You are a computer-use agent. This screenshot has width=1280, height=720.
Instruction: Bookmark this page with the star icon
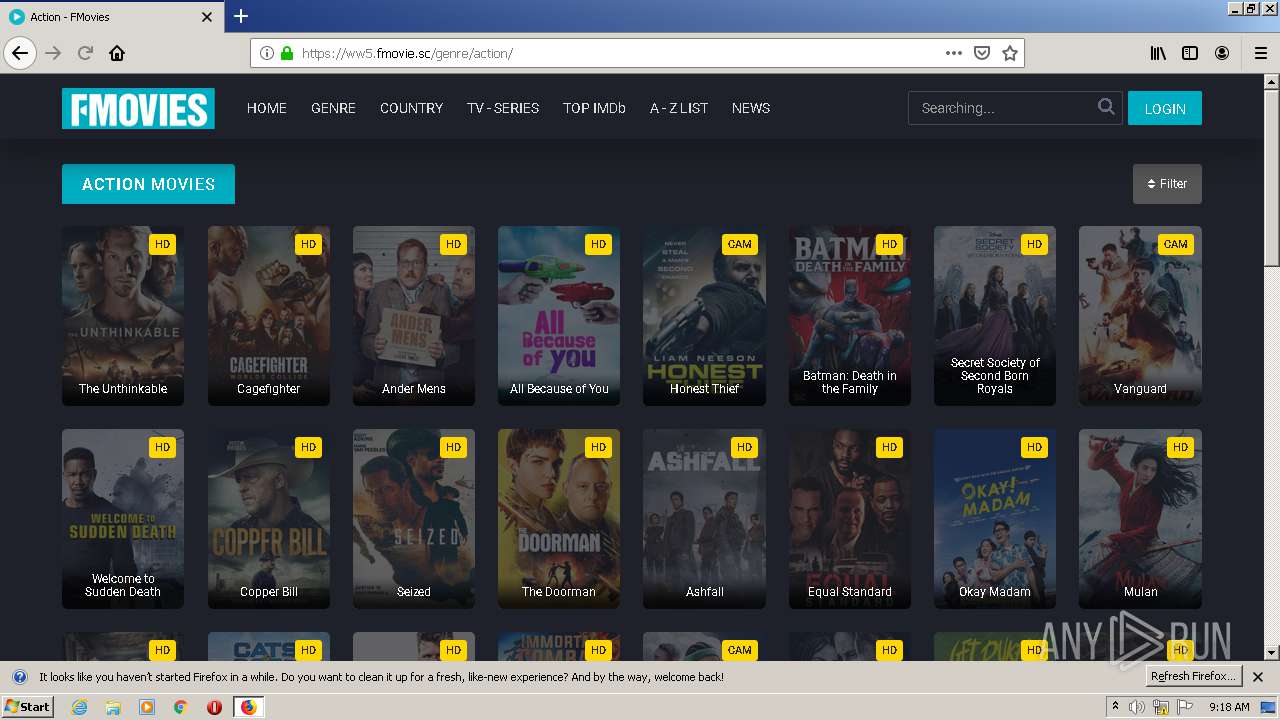coord(1010,53)
